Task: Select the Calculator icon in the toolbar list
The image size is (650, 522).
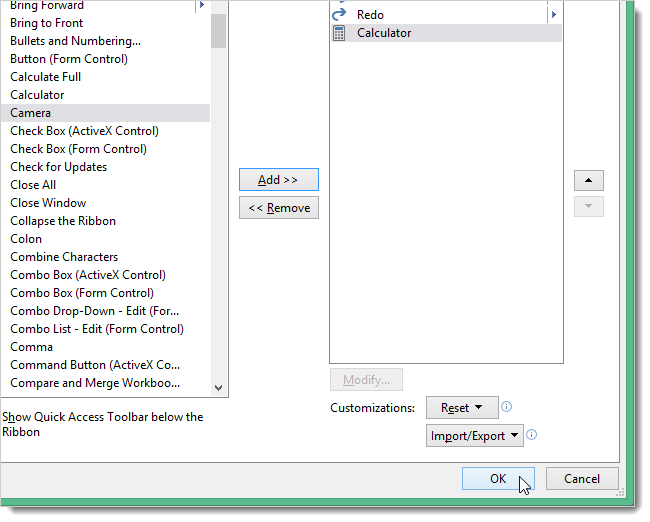Action: 339,33
